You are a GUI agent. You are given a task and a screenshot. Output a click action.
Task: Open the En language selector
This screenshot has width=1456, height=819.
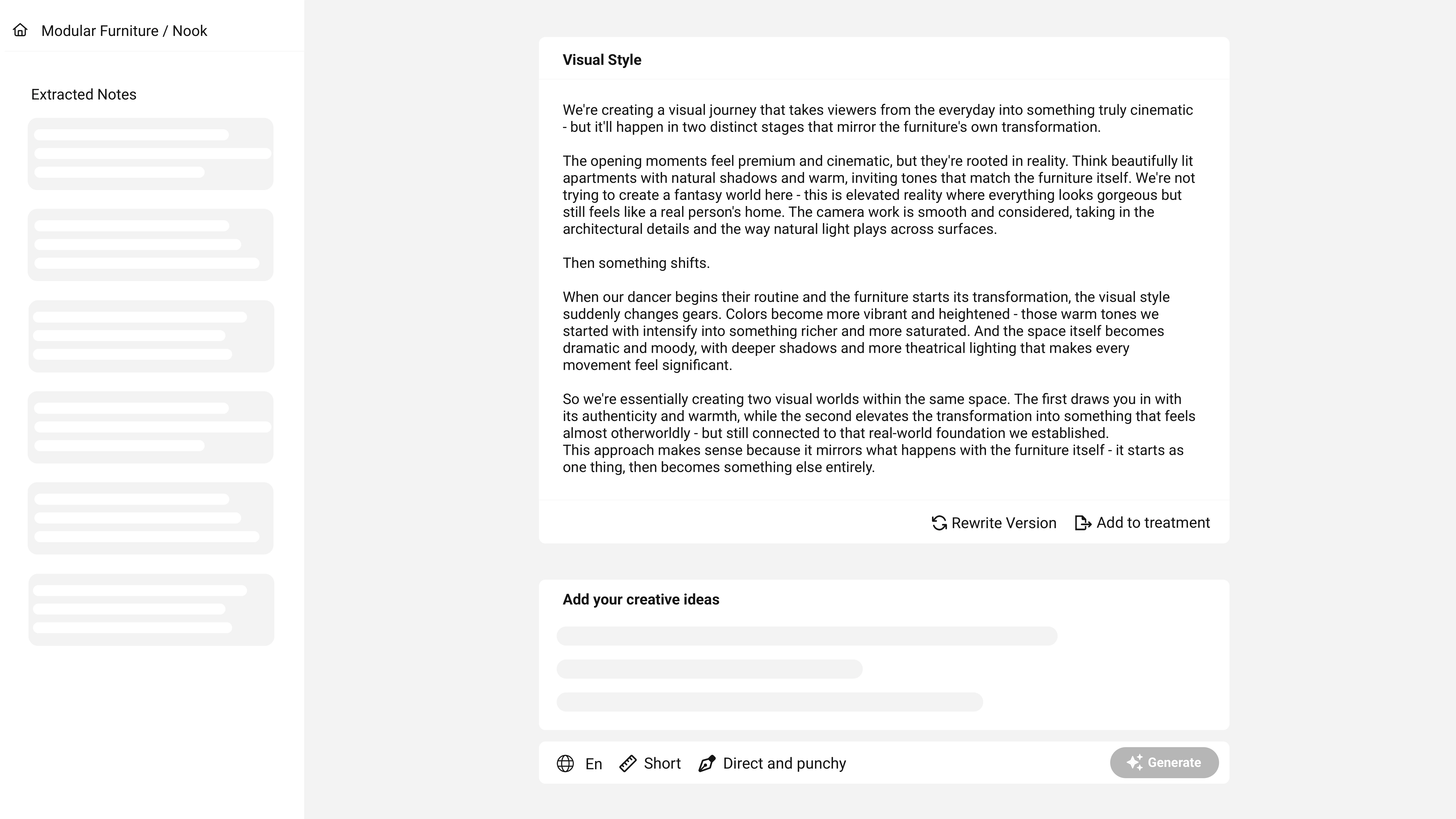(x=593, y=764)
